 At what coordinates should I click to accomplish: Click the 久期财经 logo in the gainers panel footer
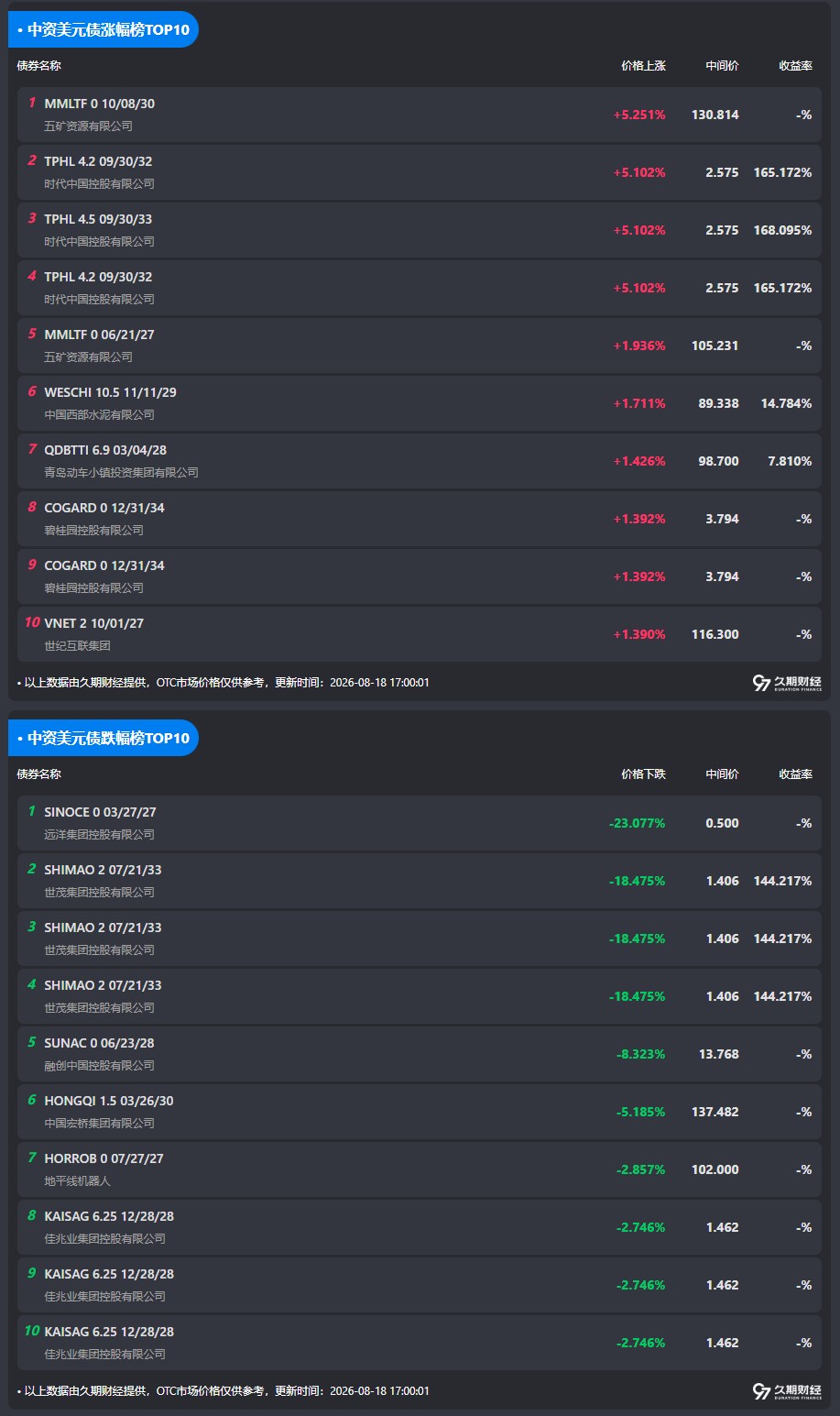click(787, 683)
